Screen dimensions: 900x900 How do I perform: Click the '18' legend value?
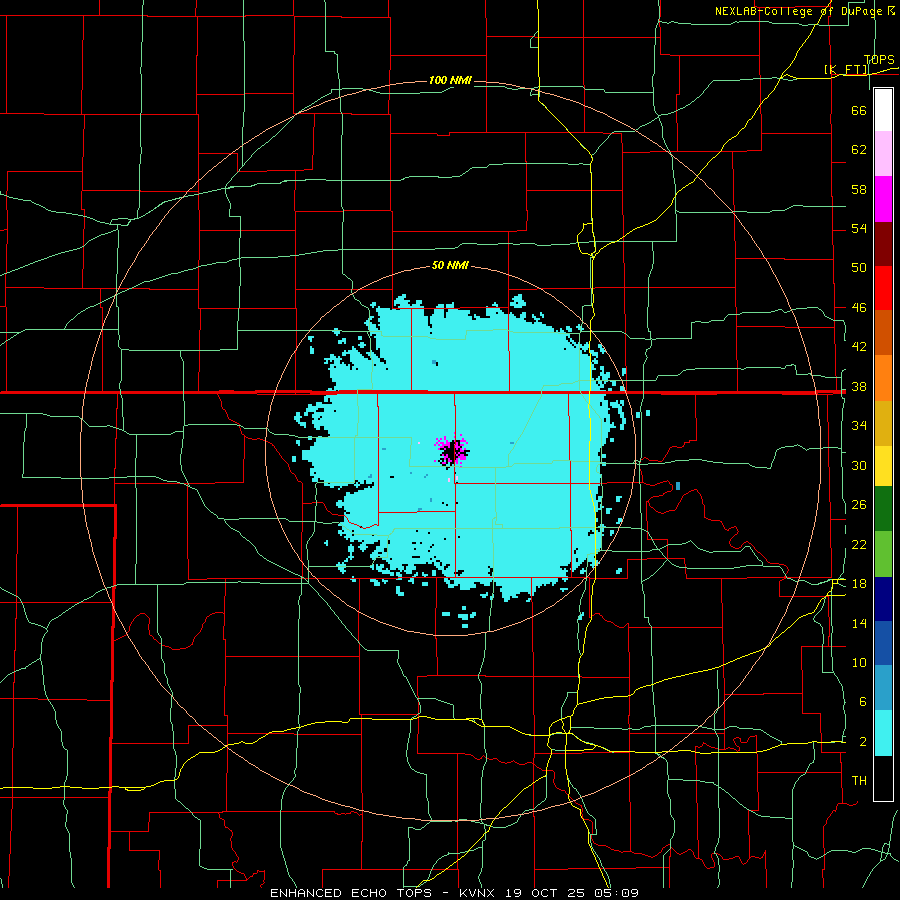(859, 584)
